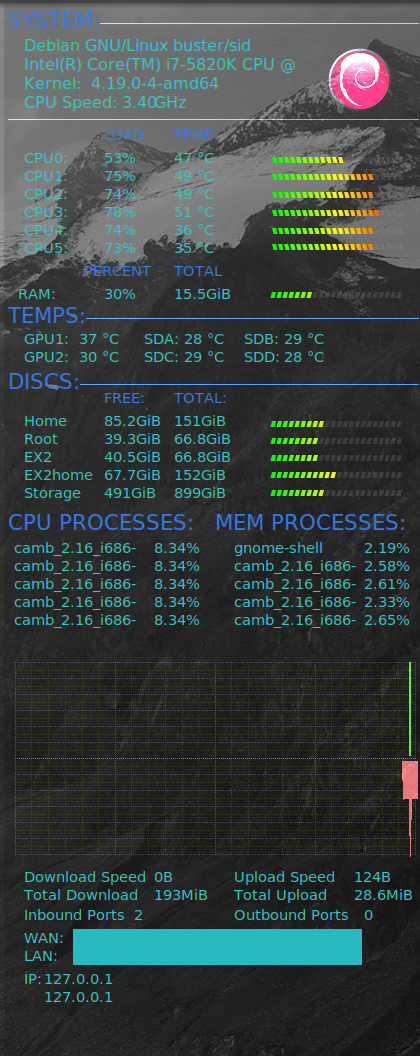Click the RAM percent value 30%
420x1056 pixels.
[120, 294]
